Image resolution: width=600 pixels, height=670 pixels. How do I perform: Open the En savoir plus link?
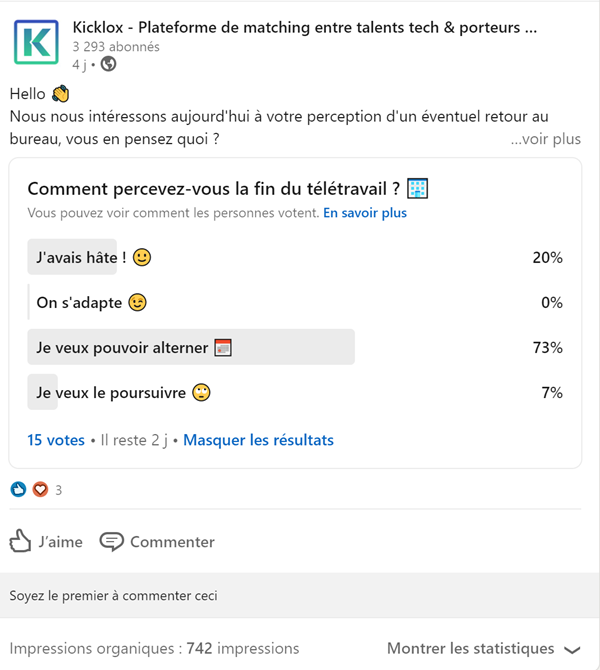point(365,213)
